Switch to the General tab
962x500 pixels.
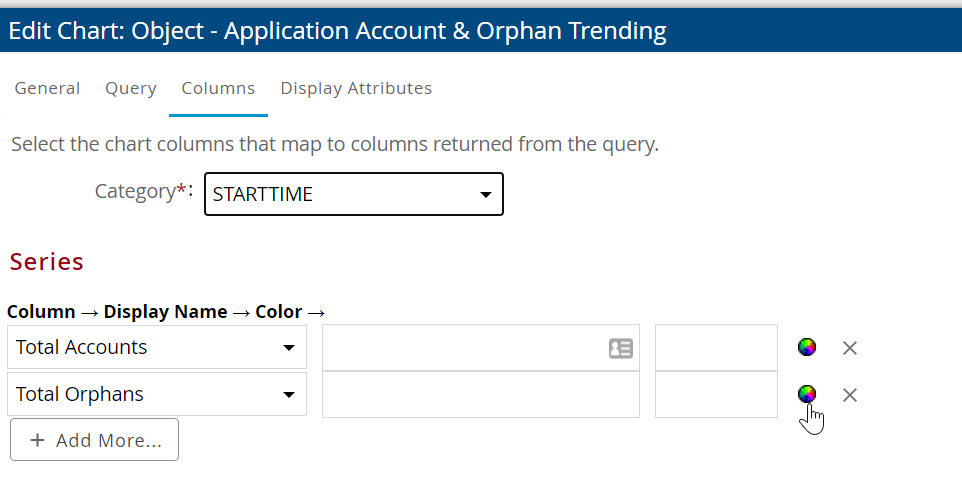[47, 88]
